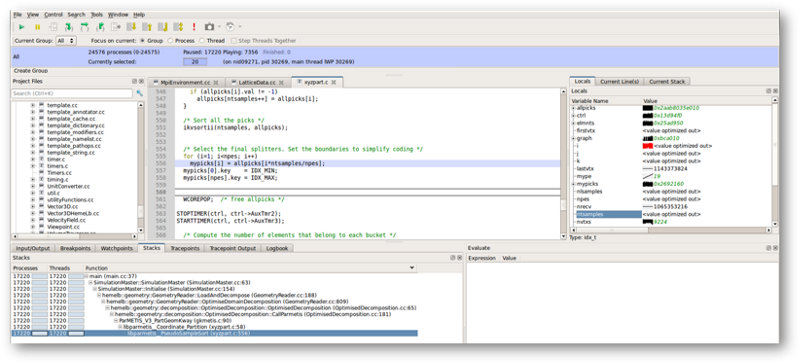Close the Locals panel

[774, 91]
